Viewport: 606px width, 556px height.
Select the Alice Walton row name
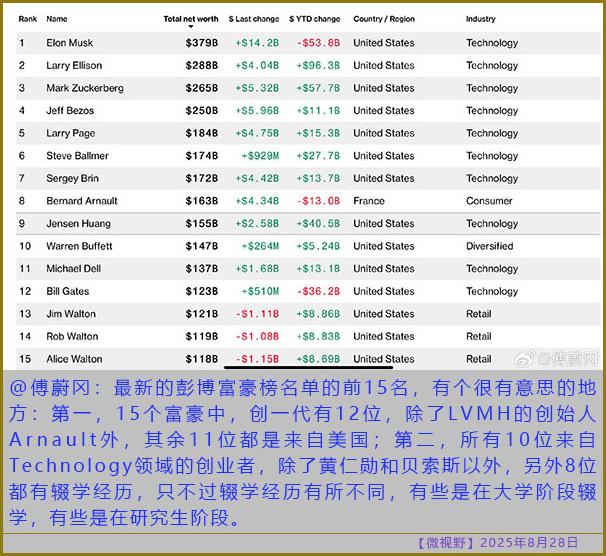point(74,359)
